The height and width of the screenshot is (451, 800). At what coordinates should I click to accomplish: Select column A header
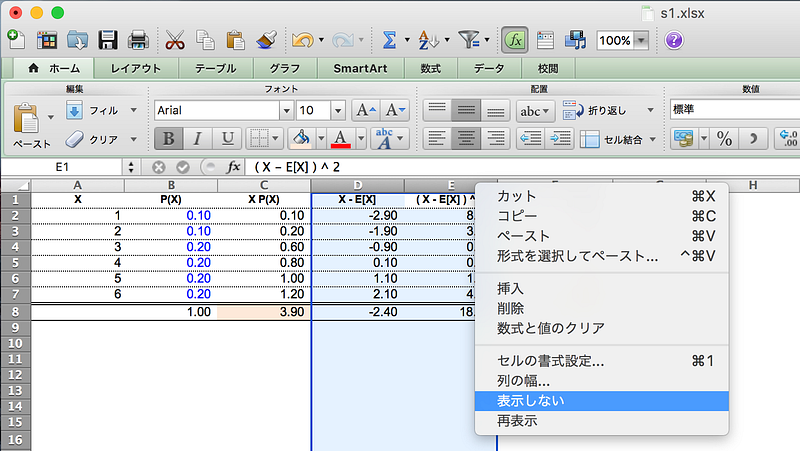[78, 185]
